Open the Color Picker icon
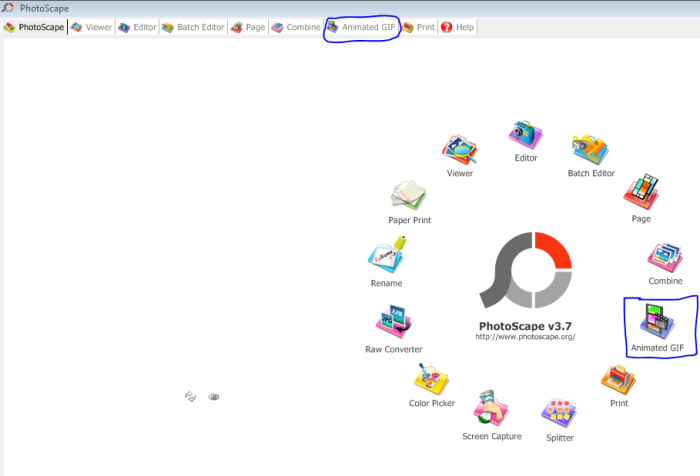Image resolution: width=700 pixels, height=476 pixels. pyautogui.click(x=431, y=379)
